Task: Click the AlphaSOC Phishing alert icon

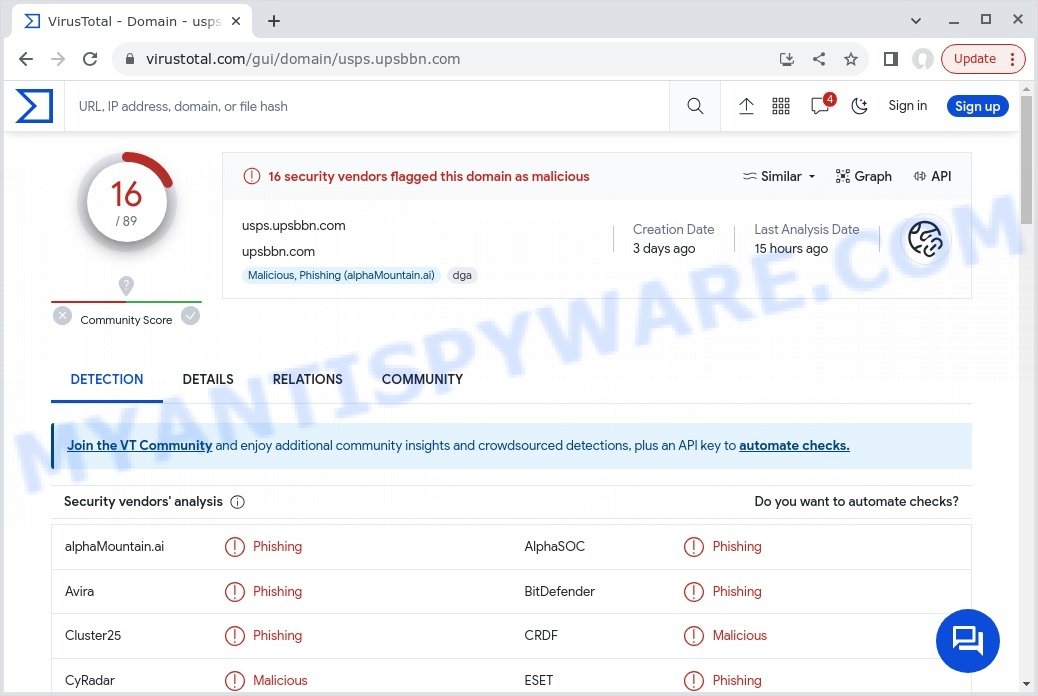Action: pyautogui.click(x=693, y=546)
